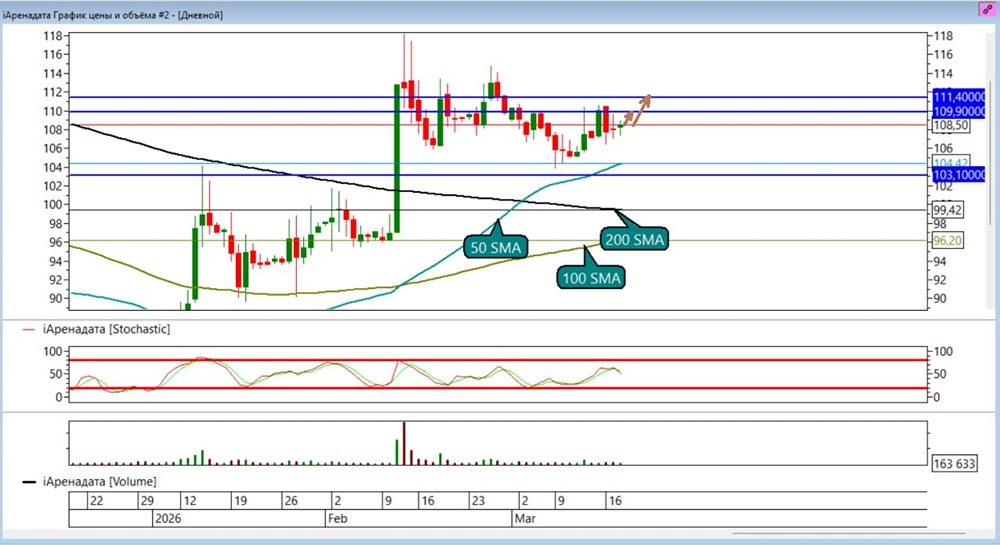This screenshot has width=1000, height=545.
Task: Click the 90 label on the left price axis
Action: pyautogui.click(x=56, y=298)
